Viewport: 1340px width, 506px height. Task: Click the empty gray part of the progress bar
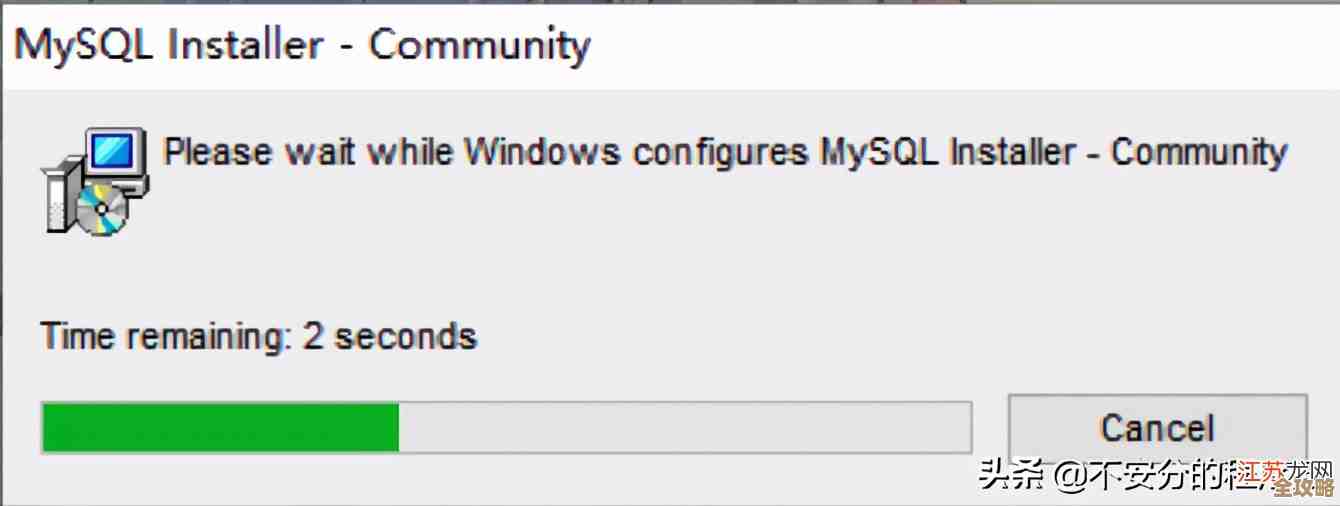[685, 428]
